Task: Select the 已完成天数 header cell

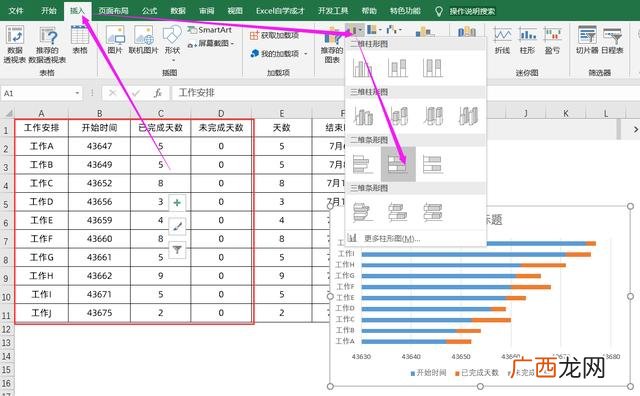Action: point(160,128)
